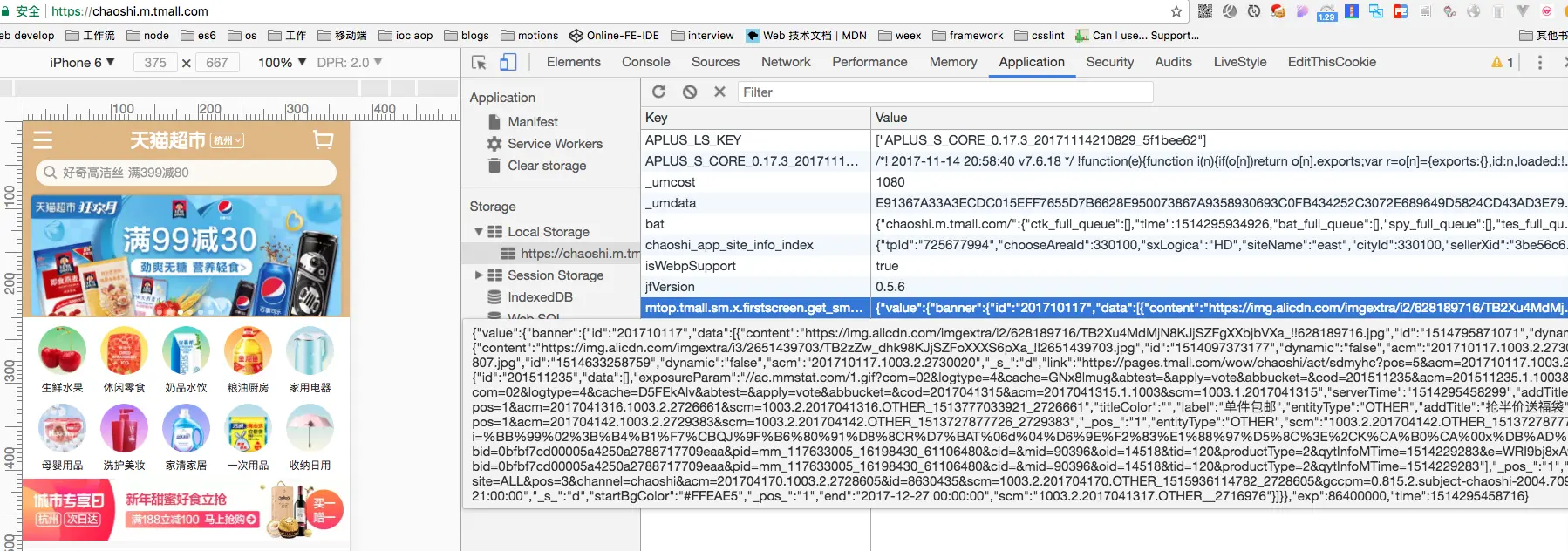Click the browser address bar URL
1568x551 pixels.
[x=129, y=11]
